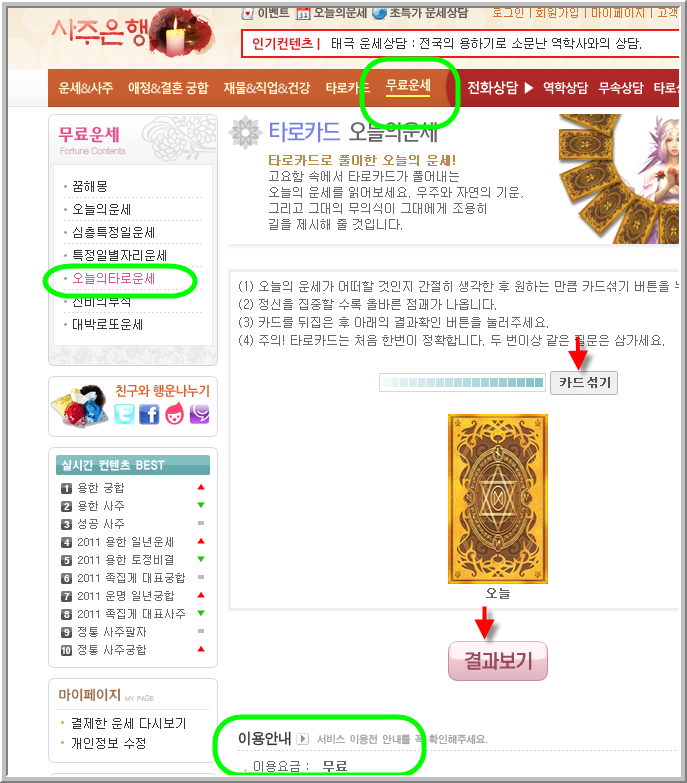
Task: Click the 이벤트 icon in top bar
Action: pos(248,13)
